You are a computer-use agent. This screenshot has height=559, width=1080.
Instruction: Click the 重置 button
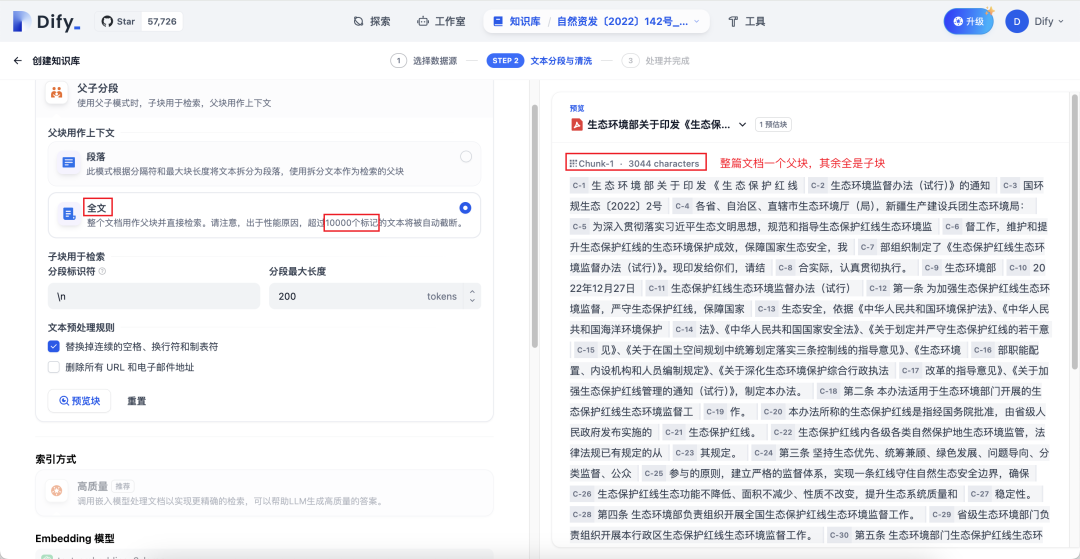(136, 401)
